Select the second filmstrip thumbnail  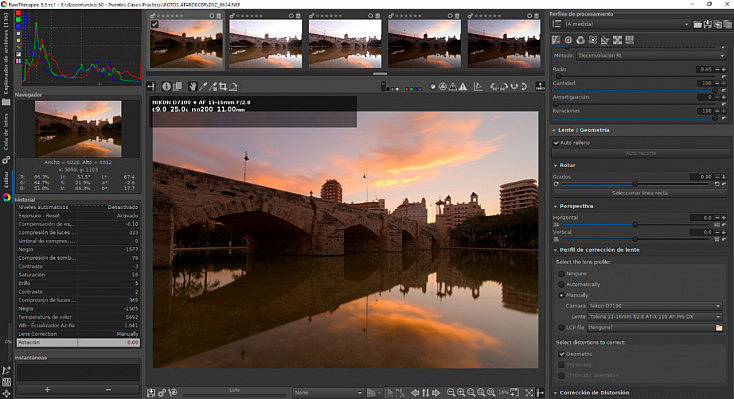tap(265, 43)
